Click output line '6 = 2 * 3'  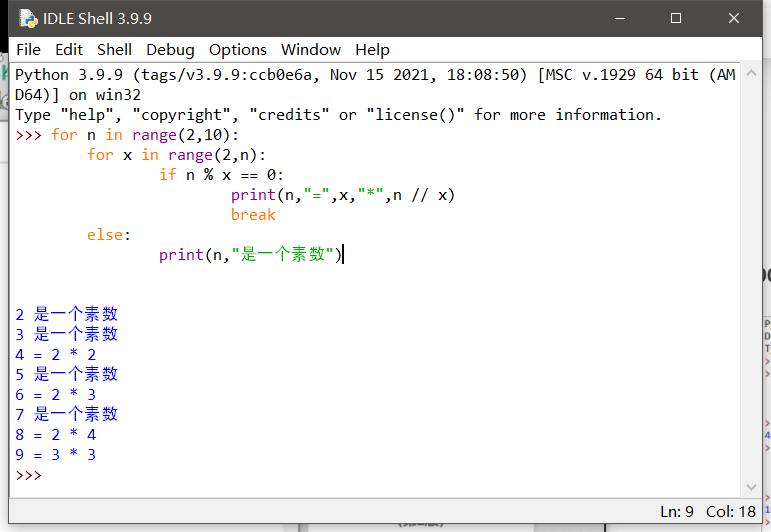(x=56, y=394)
